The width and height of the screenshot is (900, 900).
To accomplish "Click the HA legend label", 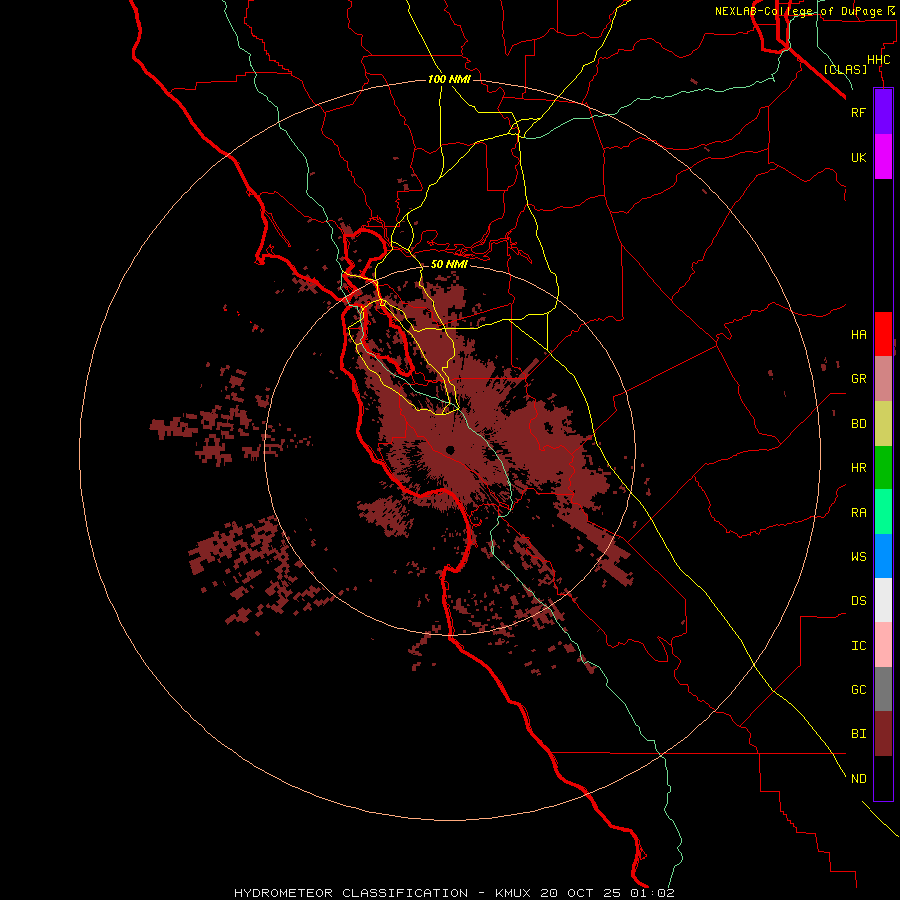I will (x=858, y=335).
